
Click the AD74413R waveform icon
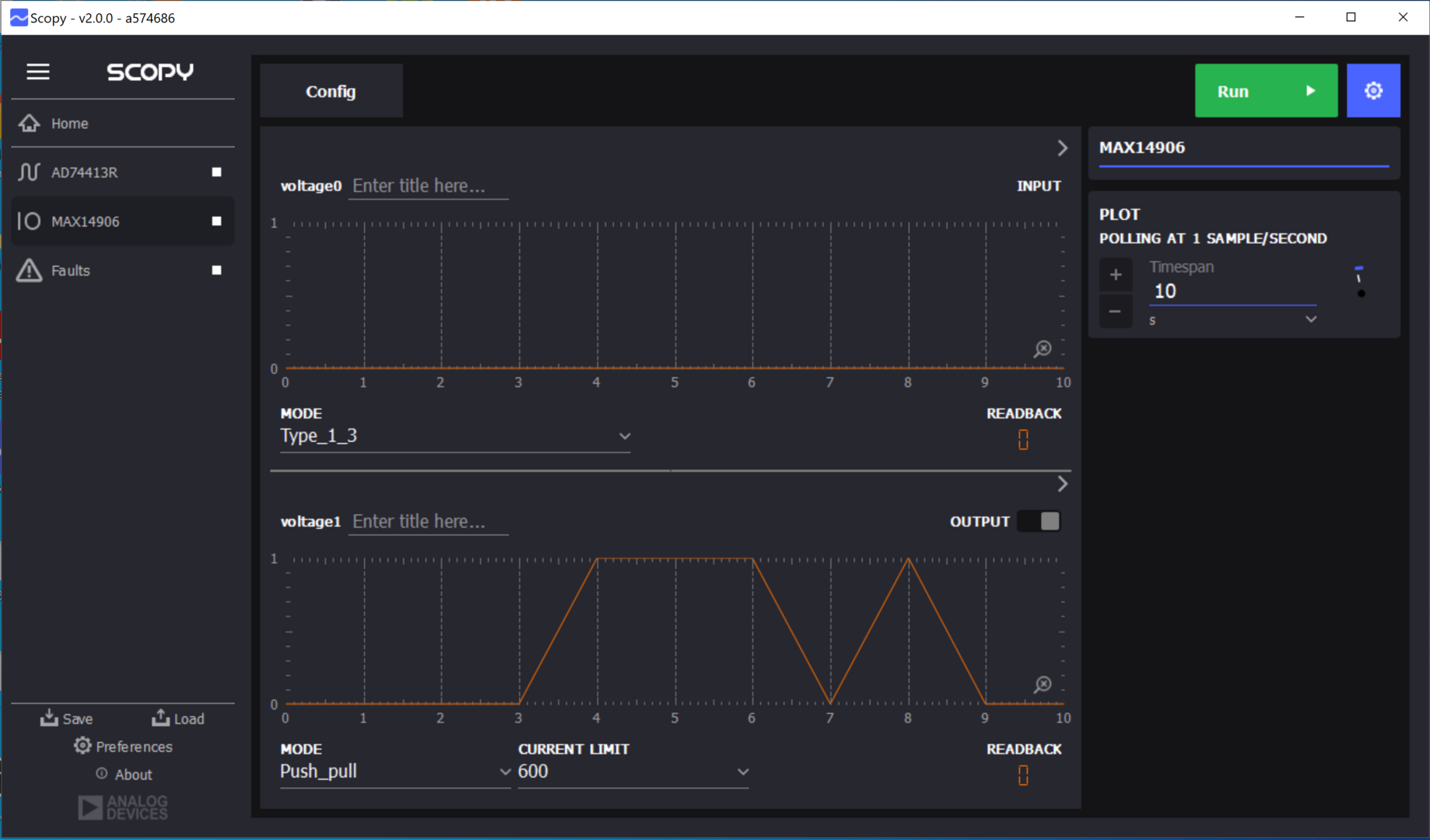click(29, 172)
